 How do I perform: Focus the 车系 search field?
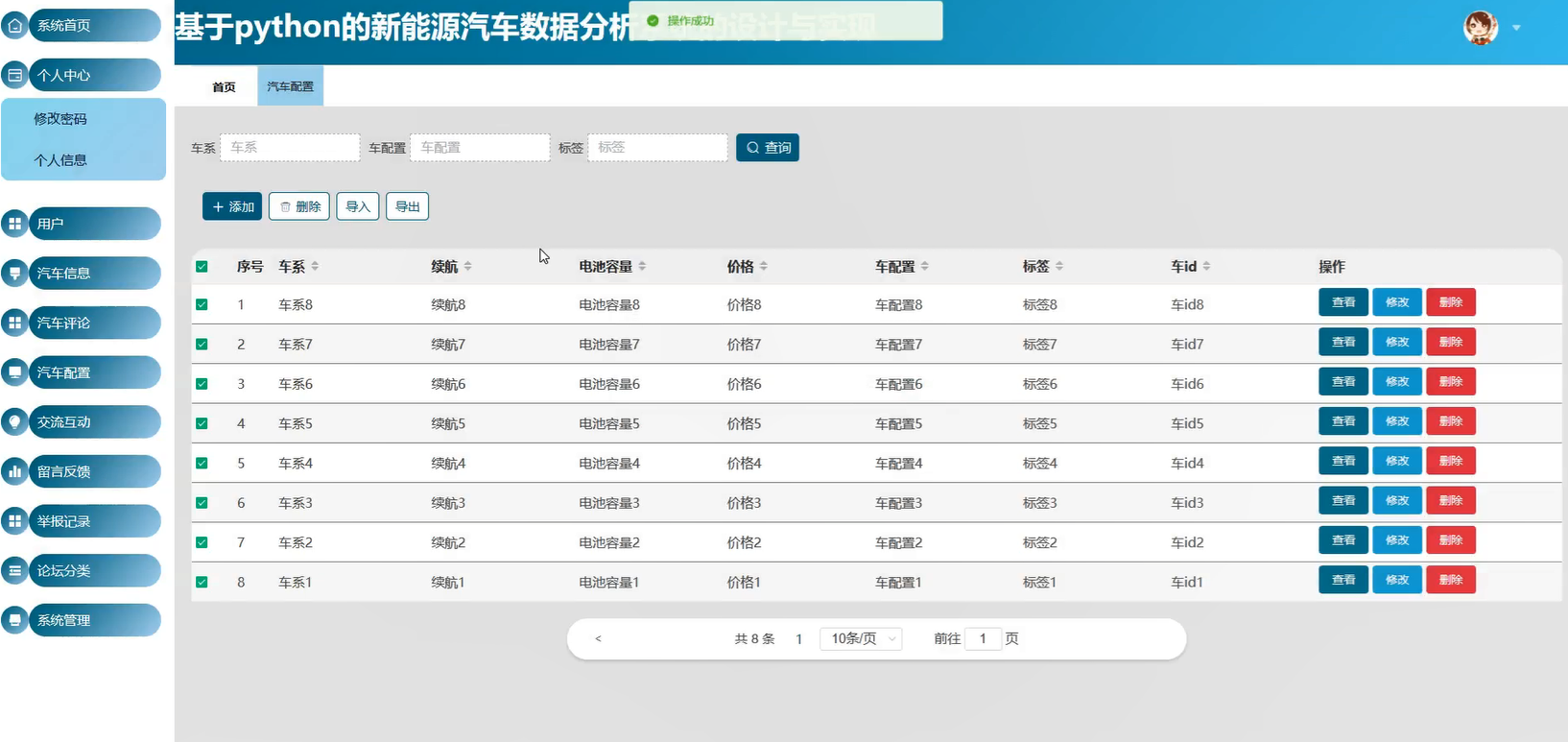click(290, 148)
